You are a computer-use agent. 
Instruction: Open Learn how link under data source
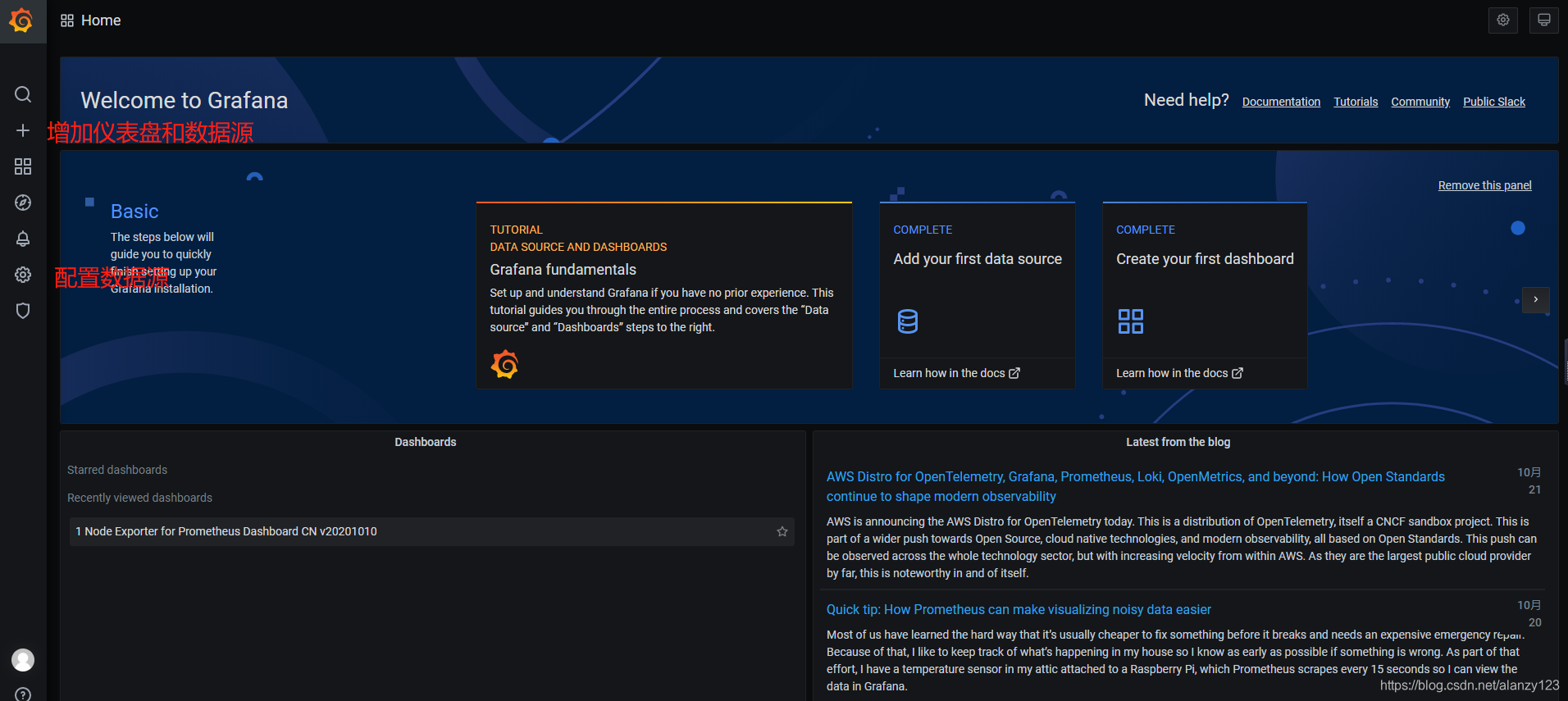point(956,373)
